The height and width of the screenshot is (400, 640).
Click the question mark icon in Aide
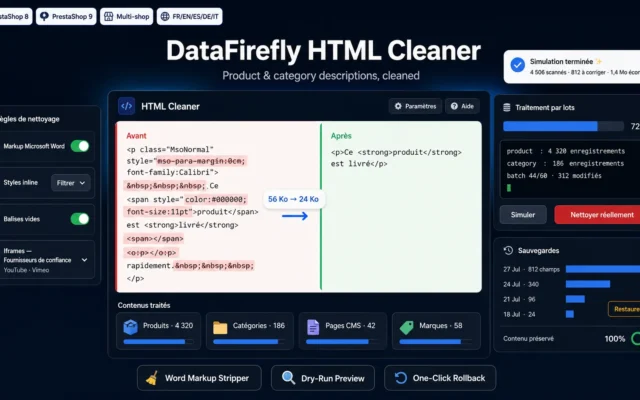click(454, 106)
